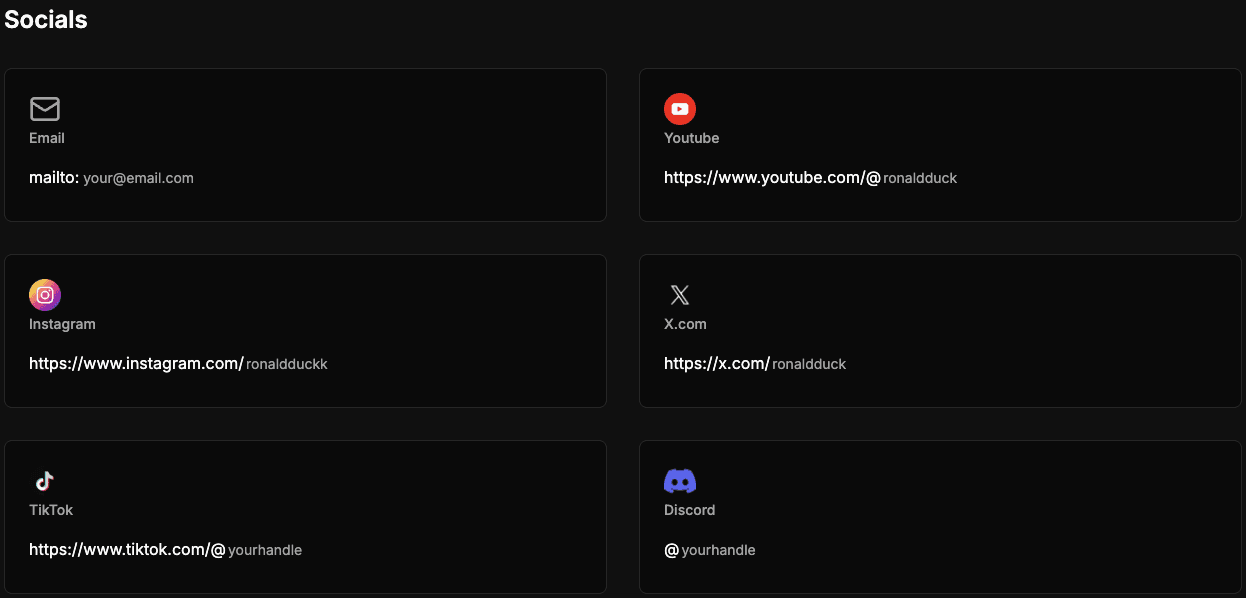
Task: Open the Instagram profile URL
Action: pyautogui.click(x=135, y=364)
